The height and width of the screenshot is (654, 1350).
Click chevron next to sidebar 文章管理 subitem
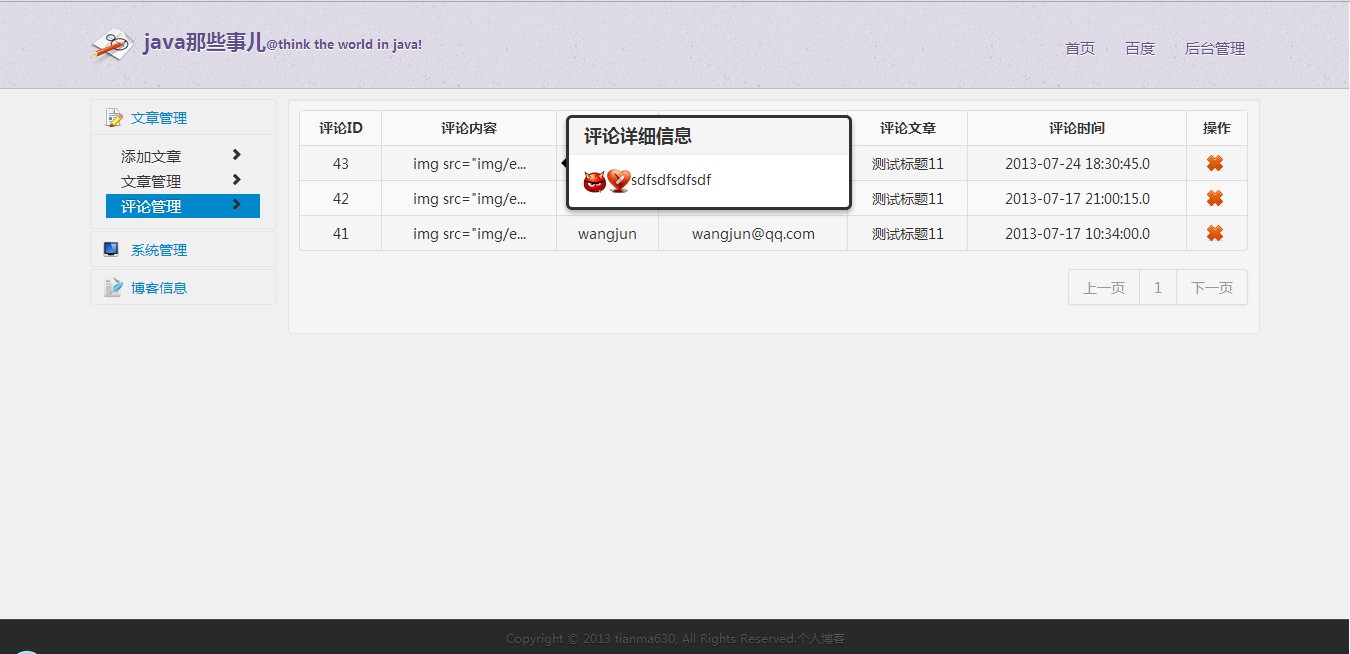(x=236, y=180)
